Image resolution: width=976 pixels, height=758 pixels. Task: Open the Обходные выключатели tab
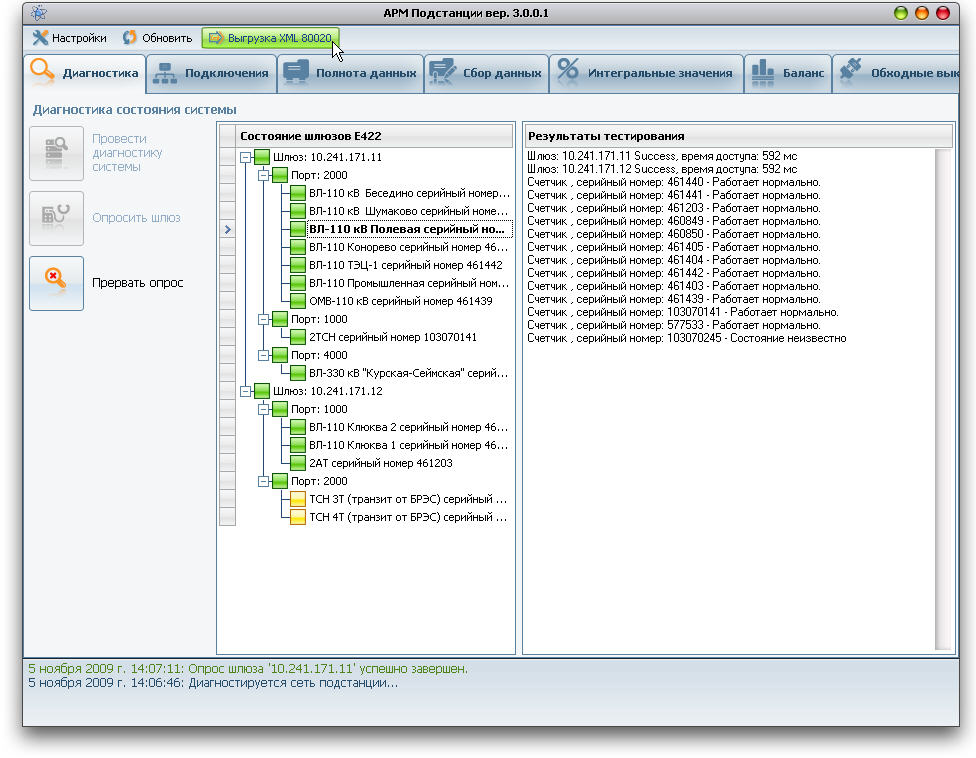(x=896, y=73)
